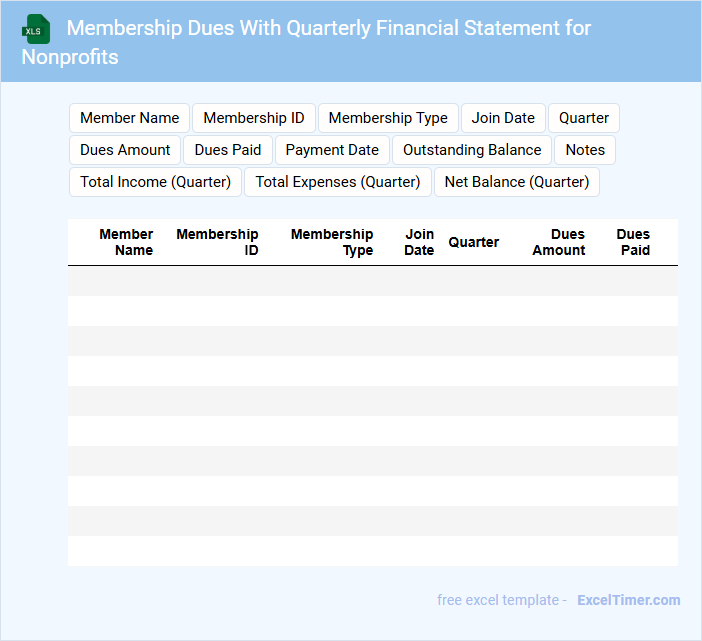
Task: Click the first empty table row
Action: (x=372, y=281)
